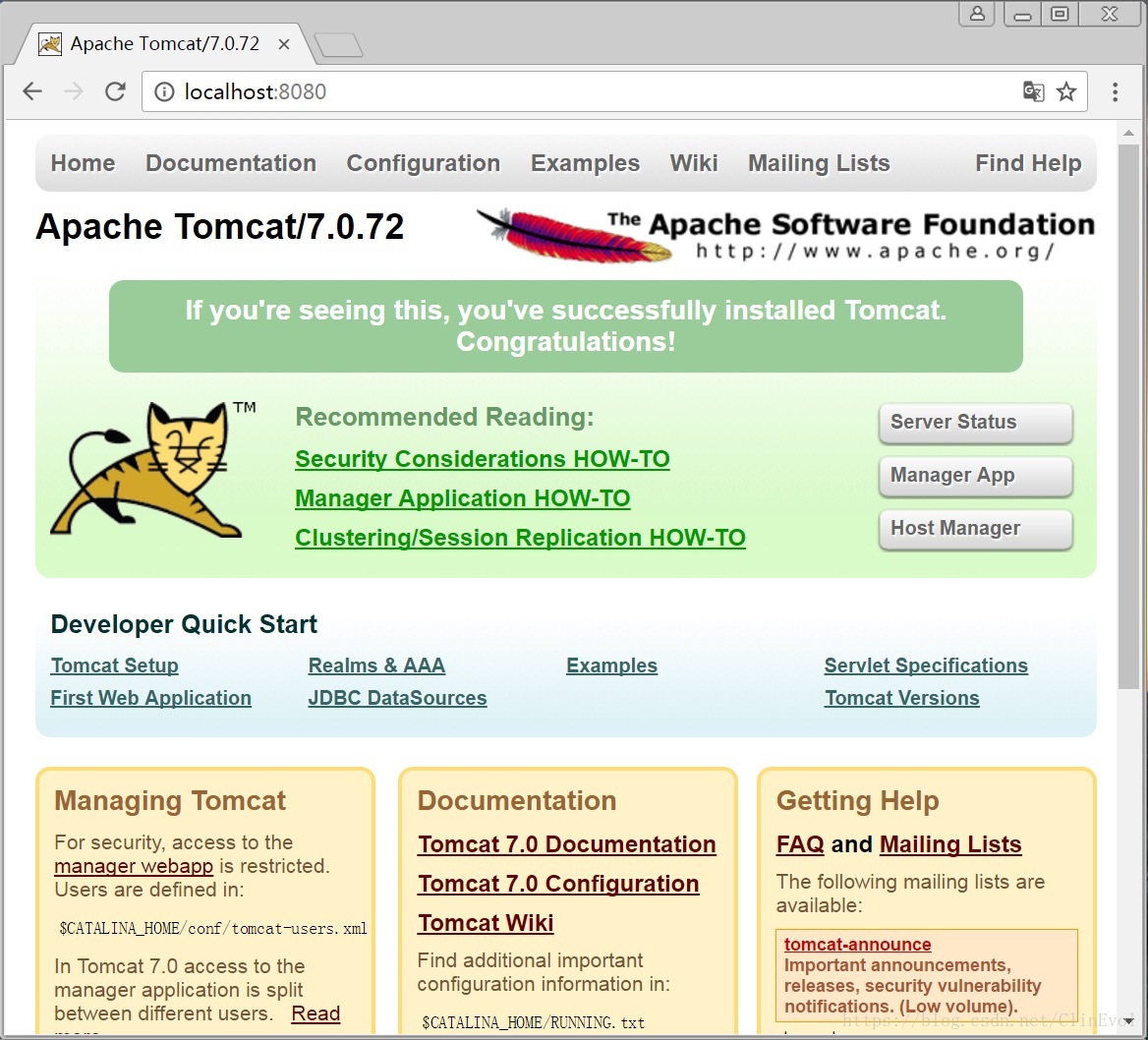Click the browser profile icon
1148x1040 pixels.
976,14
